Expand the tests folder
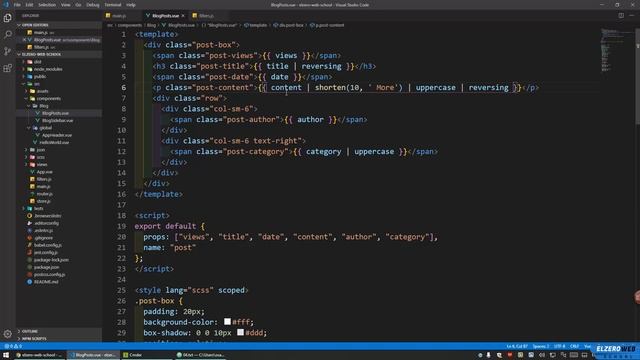The height and width of the screenshot is (360, 640). click(59, 209)
